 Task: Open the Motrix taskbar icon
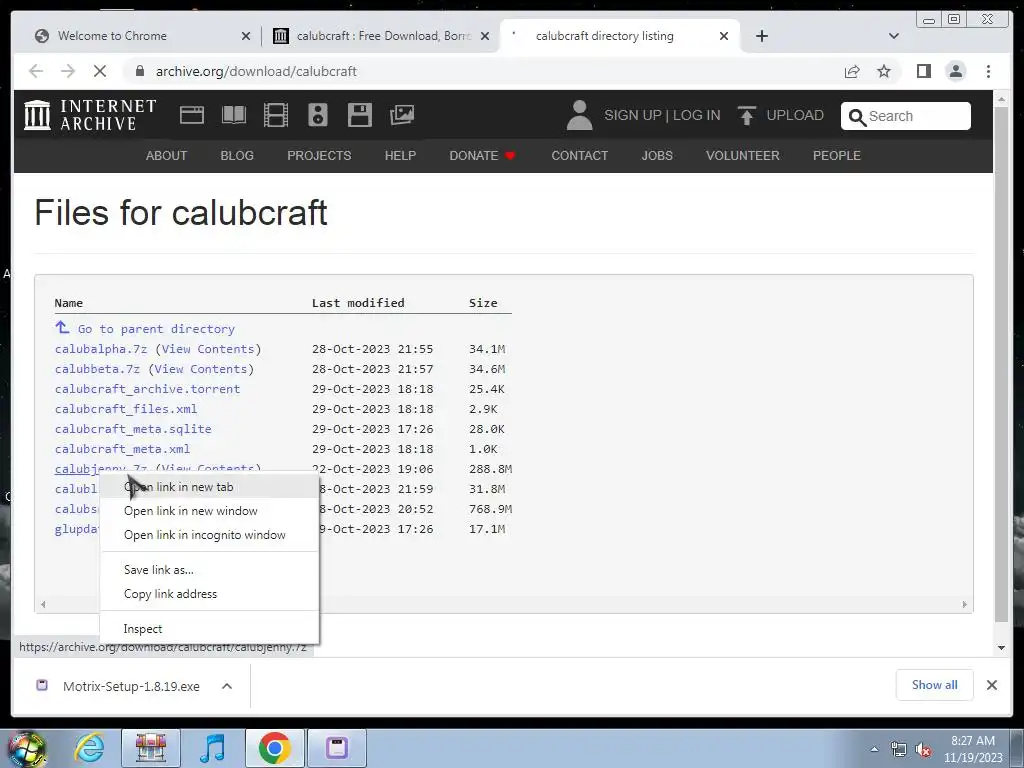coord(337,748)
